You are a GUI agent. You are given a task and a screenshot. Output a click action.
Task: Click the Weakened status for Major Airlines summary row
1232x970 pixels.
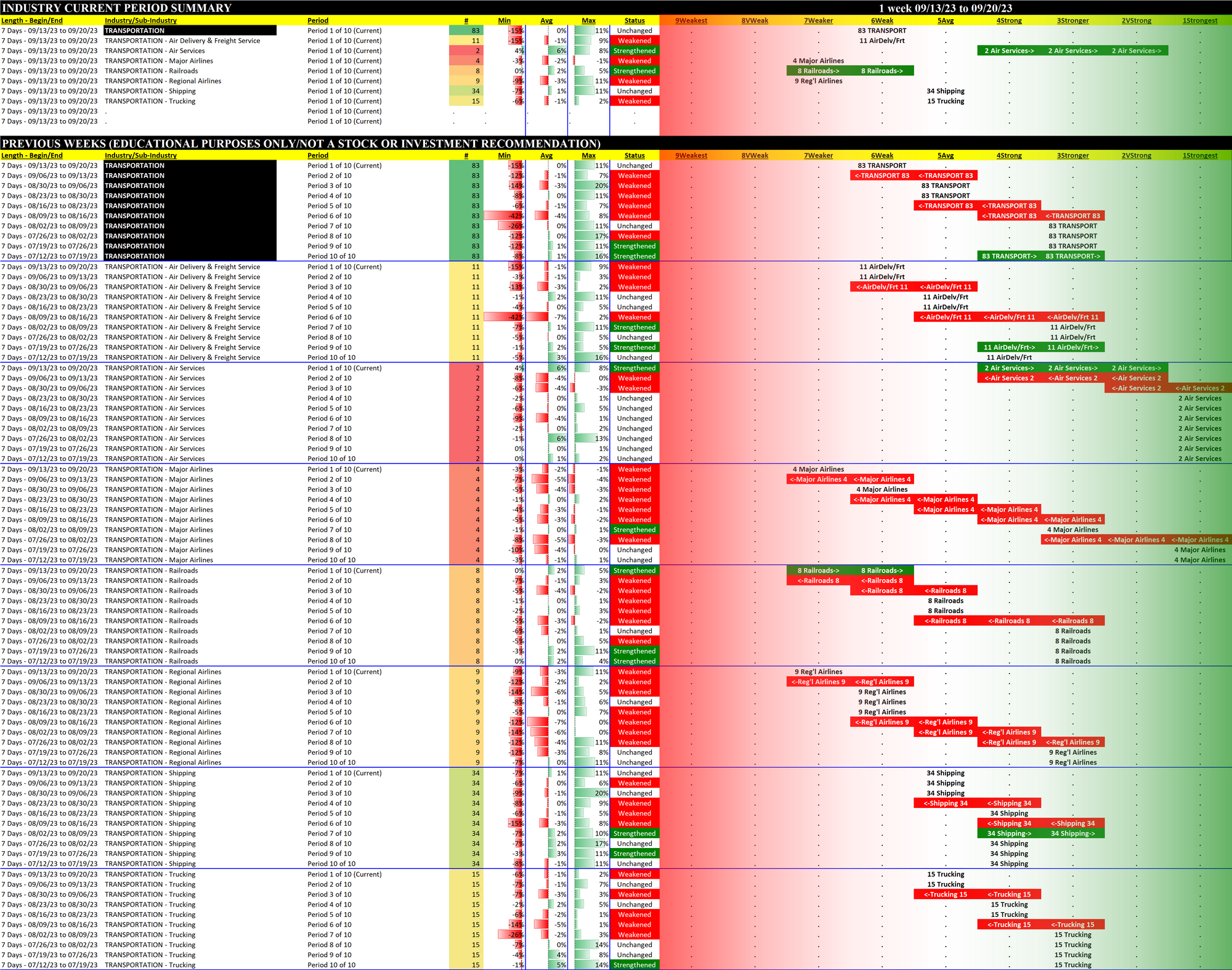634,60
